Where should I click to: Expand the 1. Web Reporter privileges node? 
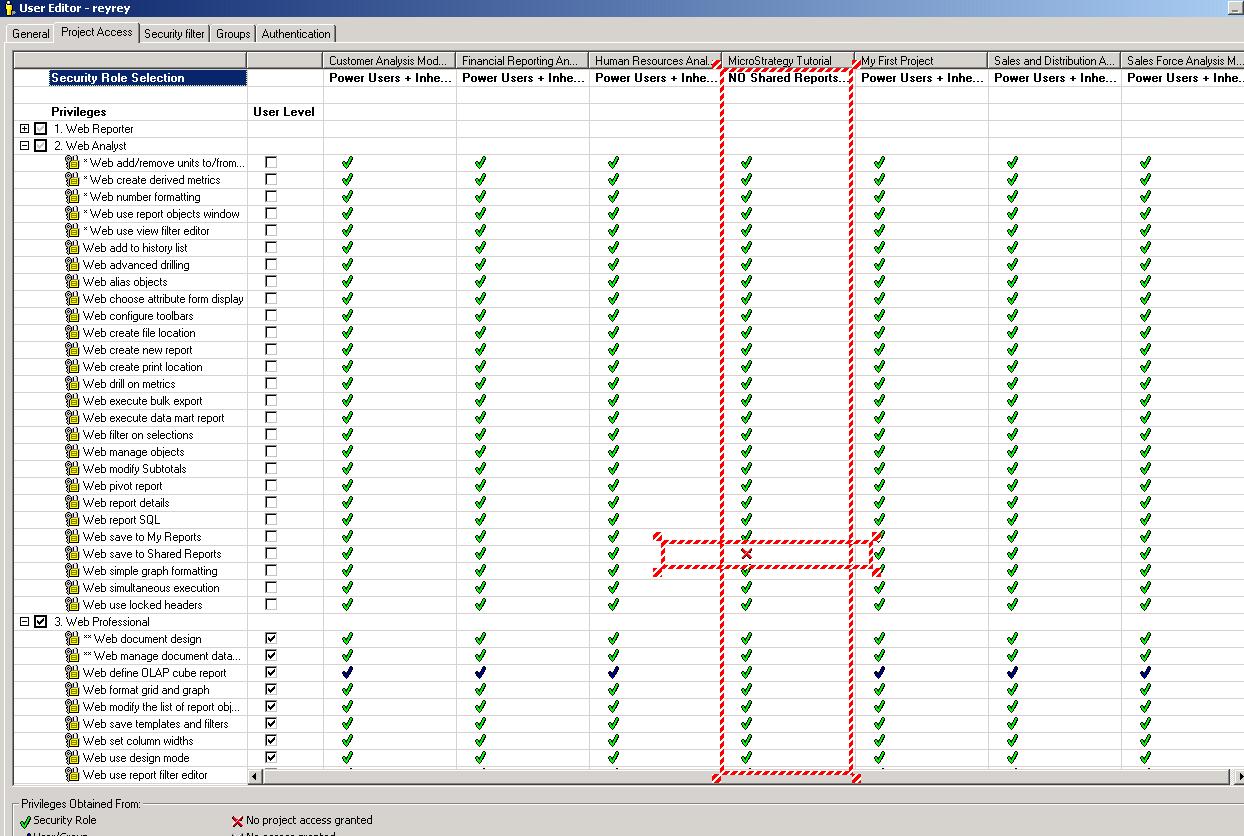pyautogui.click(x=22, y=128)
